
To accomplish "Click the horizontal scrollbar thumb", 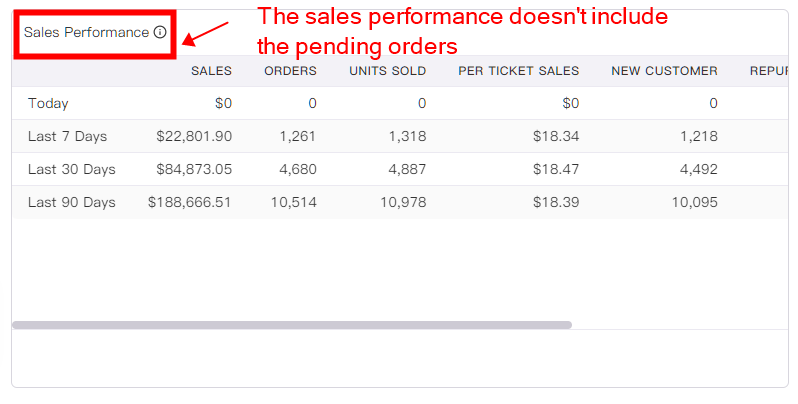I will click(292, 325).
